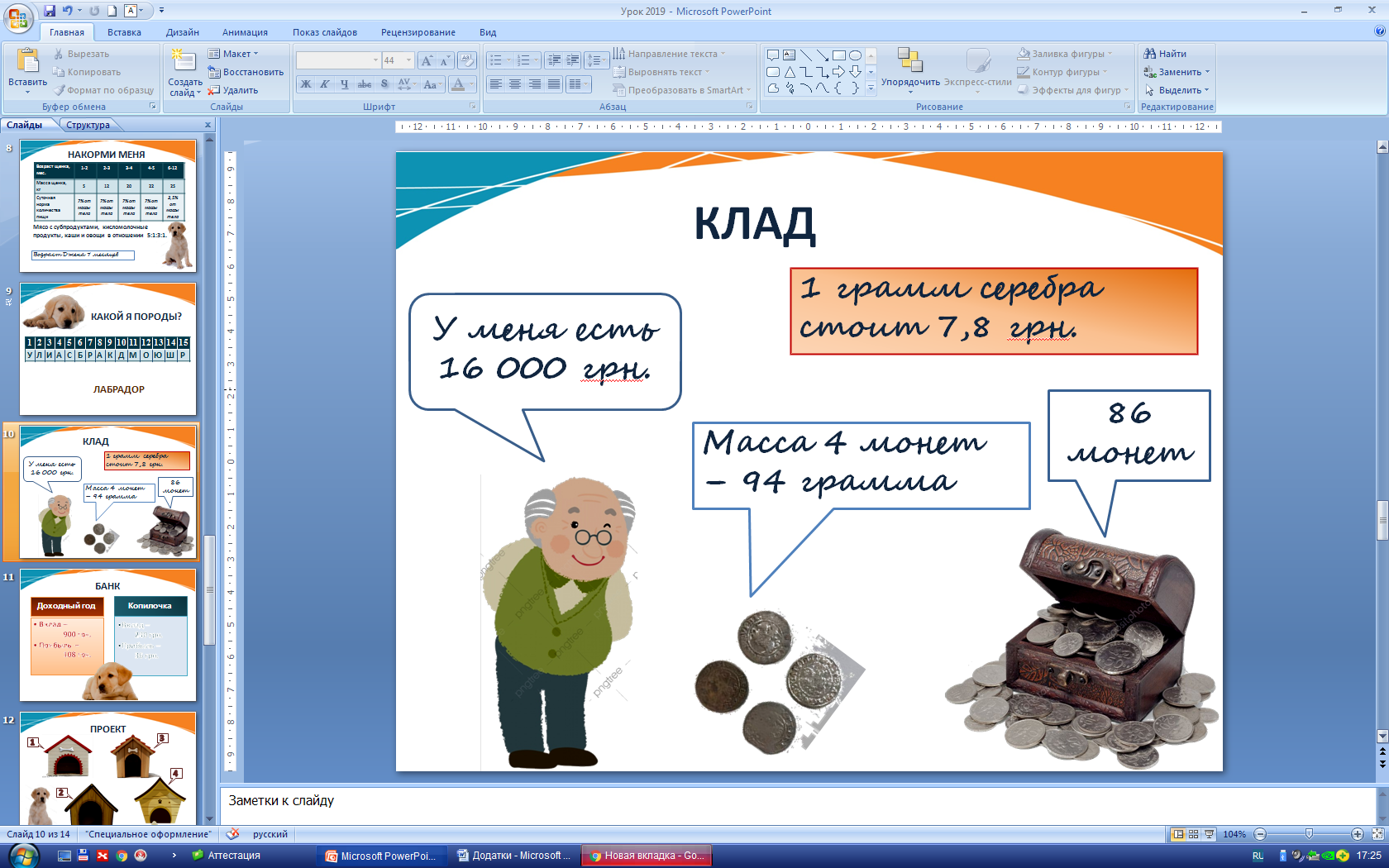1389x868 pixels.
Task: Open columns button
Action: [x=579, y=84]
